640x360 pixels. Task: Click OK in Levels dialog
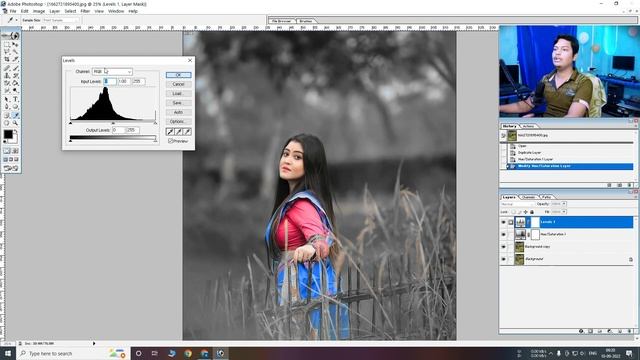click(x=178, y=75)
